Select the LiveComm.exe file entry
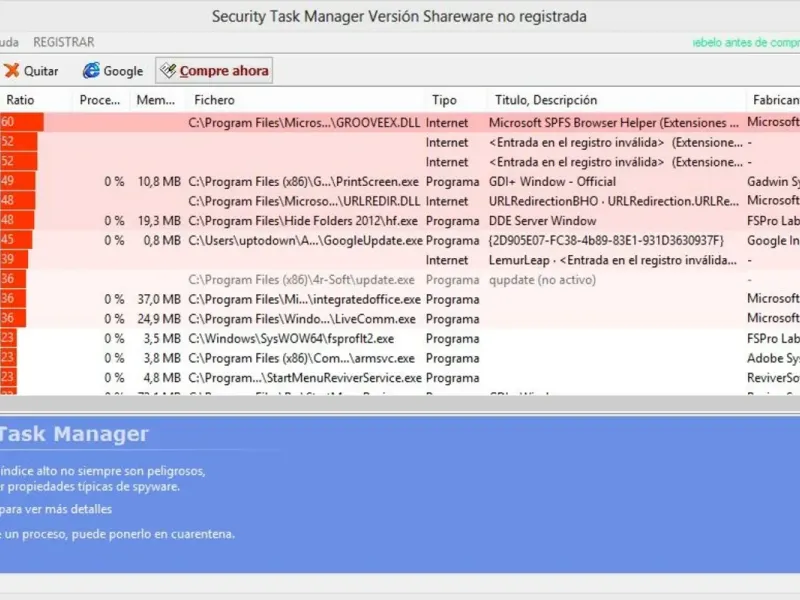Image resolution: width=800 pixels, height=600 pixels. [302, 319]
